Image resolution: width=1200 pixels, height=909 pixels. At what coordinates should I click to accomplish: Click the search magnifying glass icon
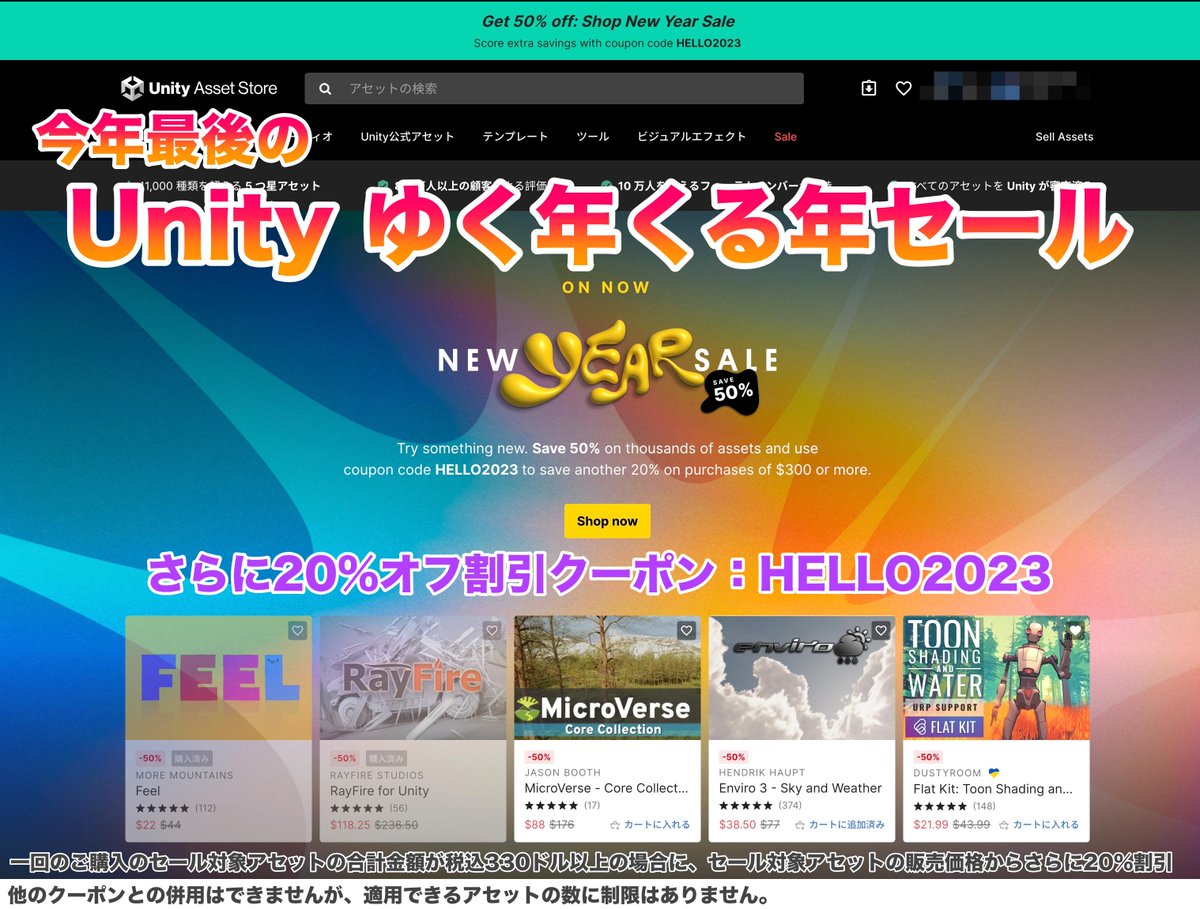click(x=325, y=88)
